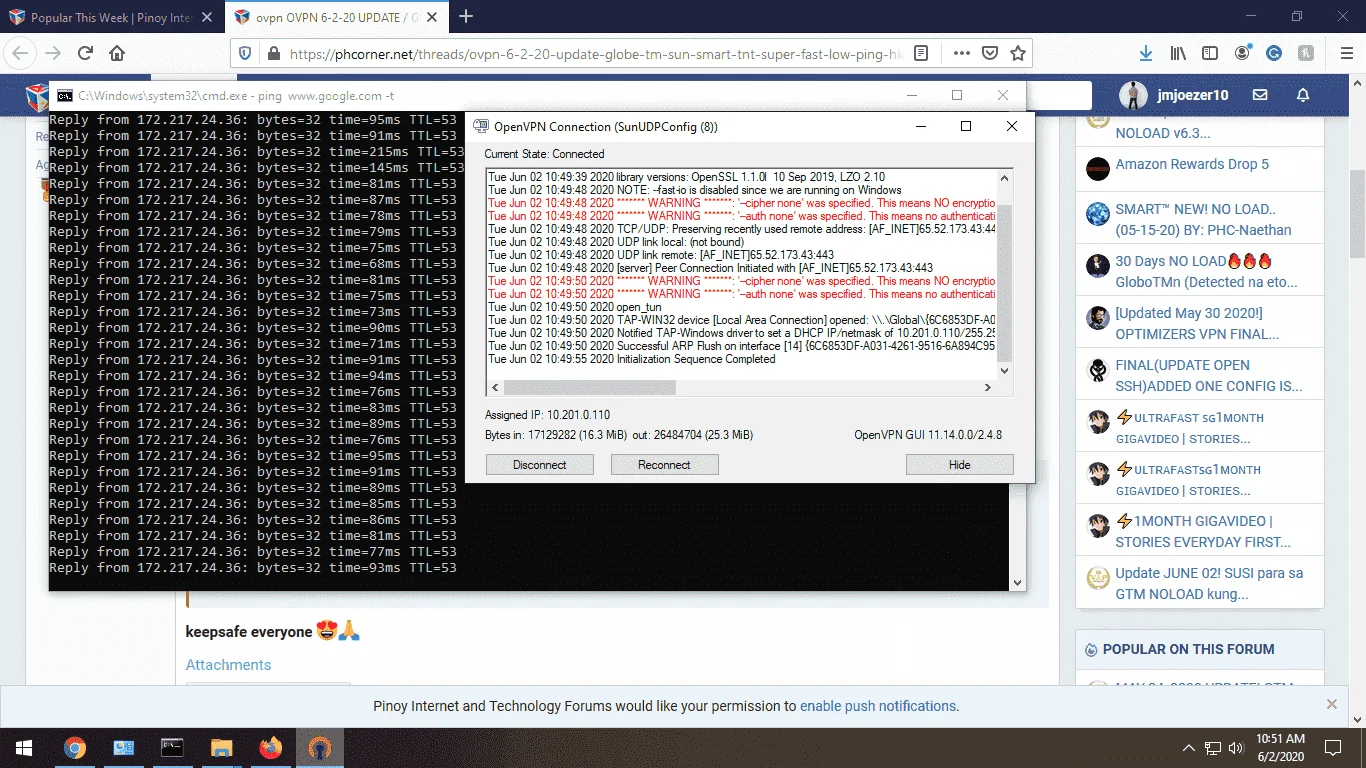This screenshot has width=1366, height=768.
Task: Toggle the Firefox sidebar icon
Action: click(1210, 53)
